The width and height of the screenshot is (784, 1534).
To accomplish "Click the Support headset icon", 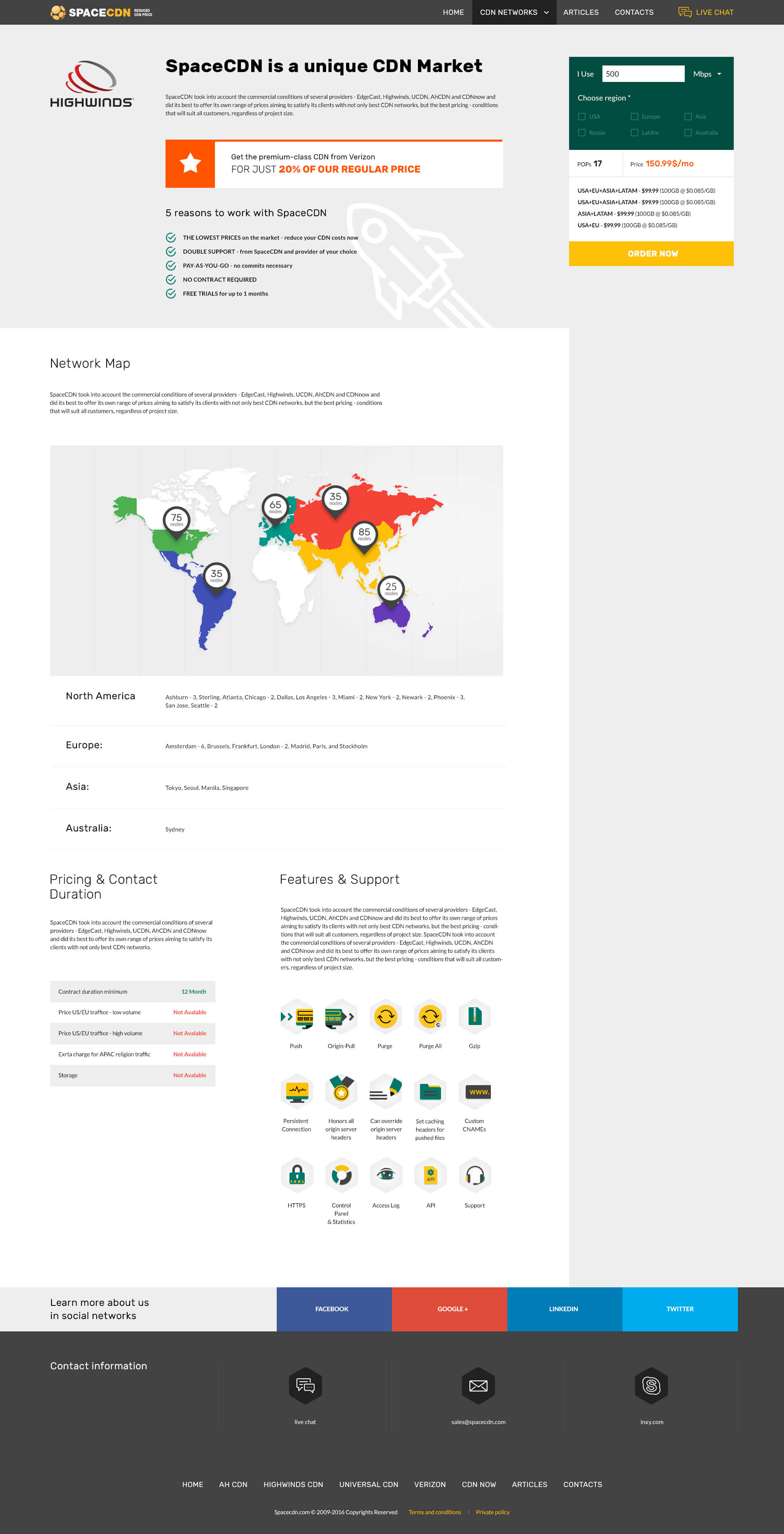I will pos(474,1175).
